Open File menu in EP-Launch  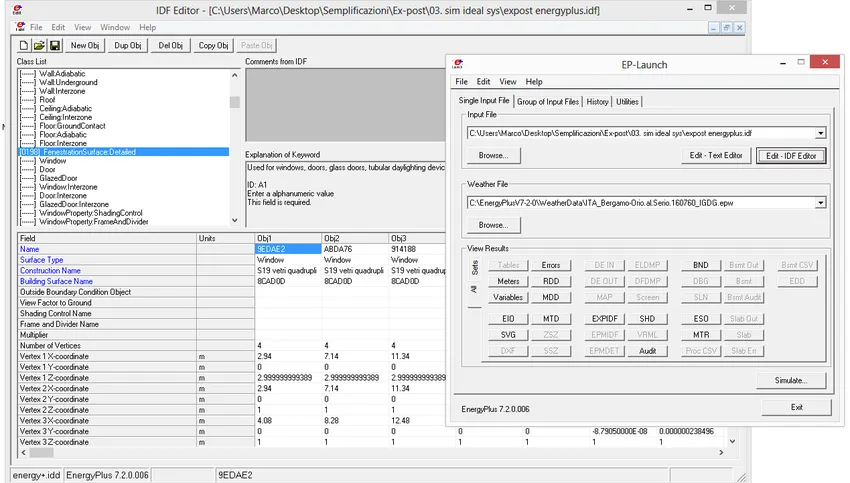click(x=461, y=82)
